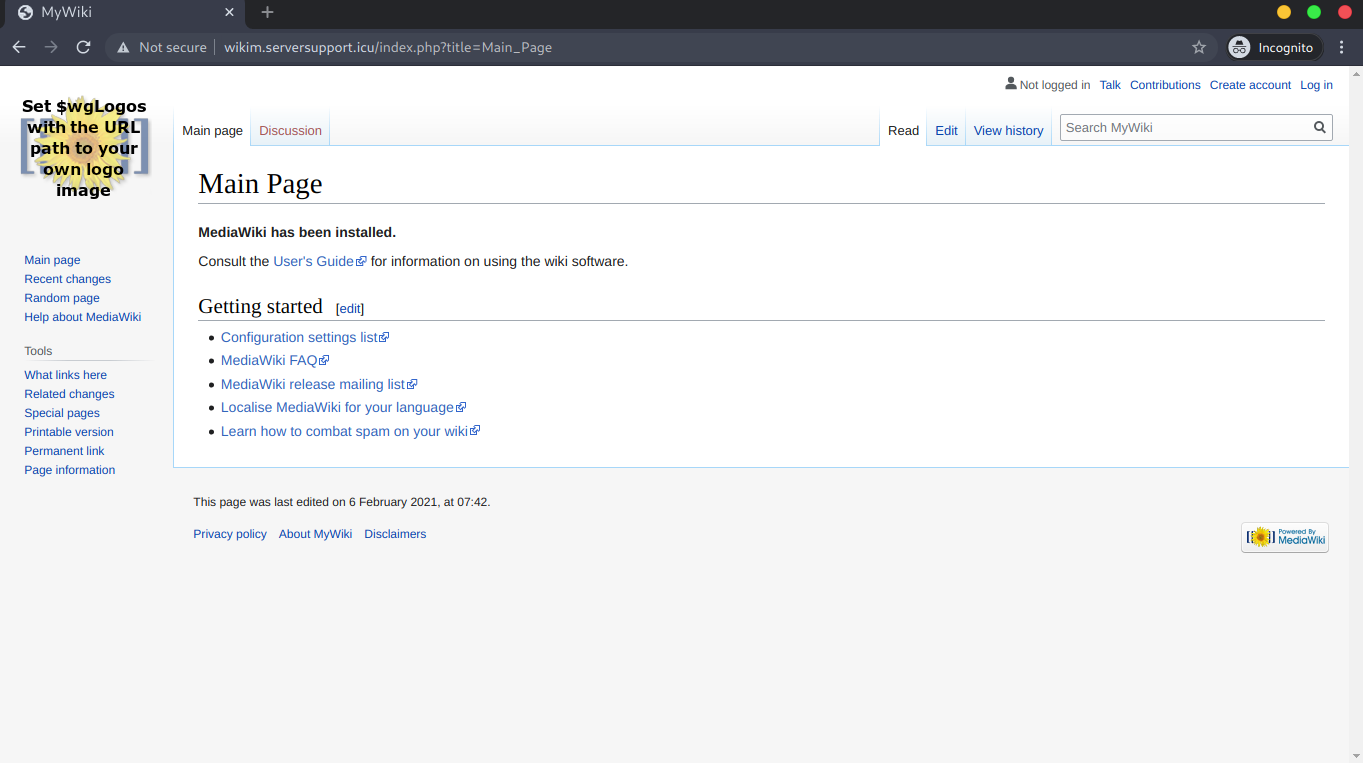Click the Not secure warning indicator
This screenshot has height=763, width=1363.
pyautogui.click(x=162, y=47)
